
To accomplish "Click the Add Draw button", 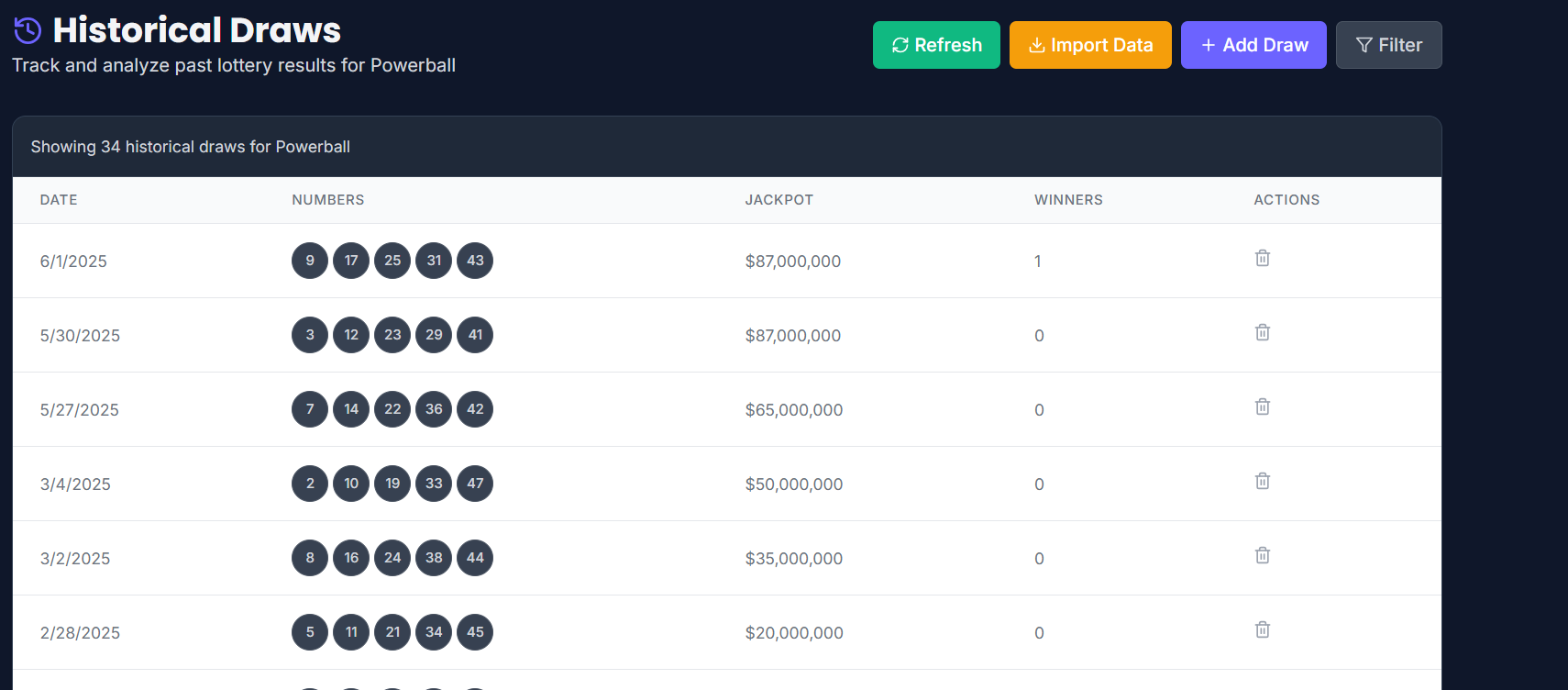I will [x=1253, y=45].
